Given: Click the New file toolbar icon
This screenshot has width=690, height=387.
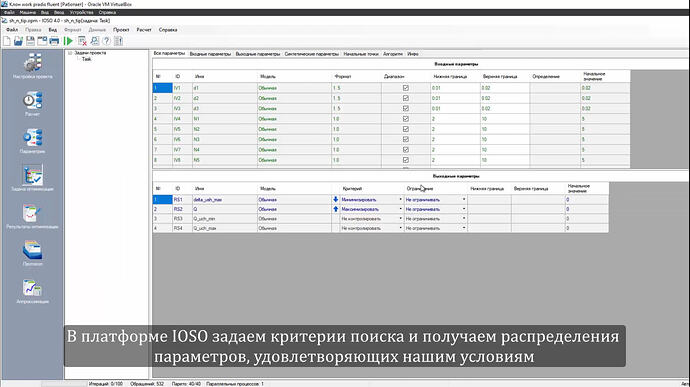Looking at the screenshot, I should pos(7,41).
